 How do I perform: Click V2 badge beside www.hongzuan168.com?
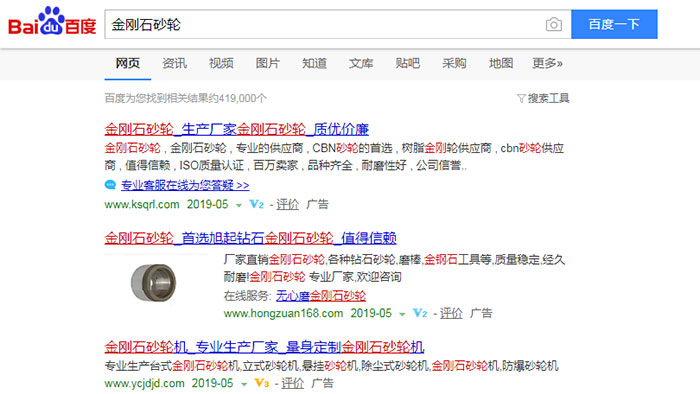click(x=420, y=313)
